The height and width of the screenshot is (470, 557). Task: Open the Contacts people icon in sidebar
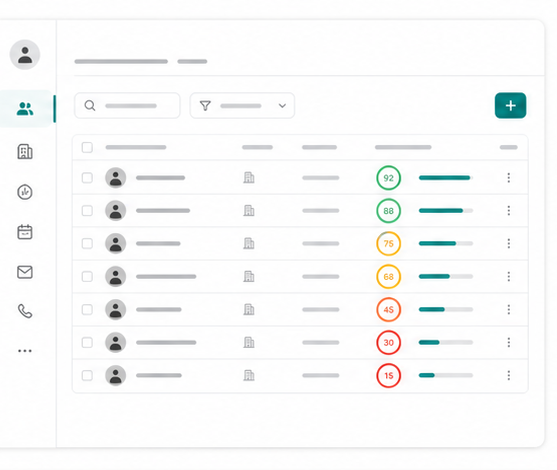coord(25,109)
